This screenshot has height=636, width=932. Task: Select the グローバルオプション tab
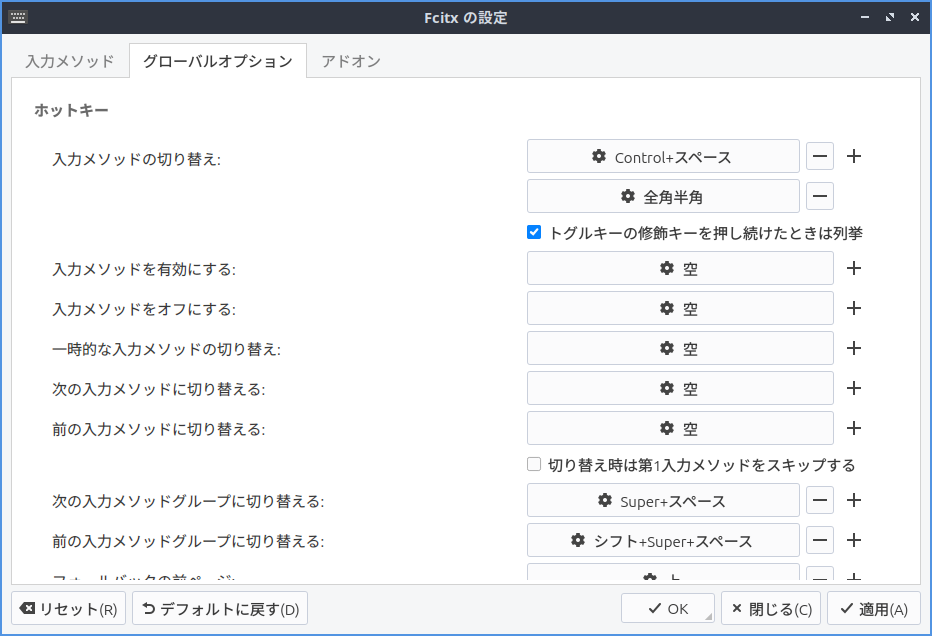click(218, 61)
